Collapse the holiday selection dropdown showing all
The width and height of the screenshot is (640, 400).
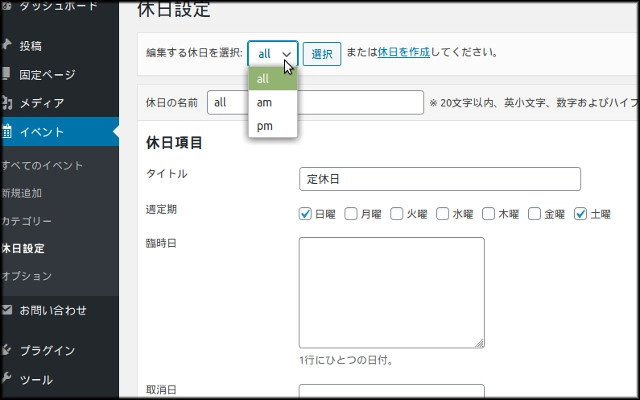coord(273,53)
